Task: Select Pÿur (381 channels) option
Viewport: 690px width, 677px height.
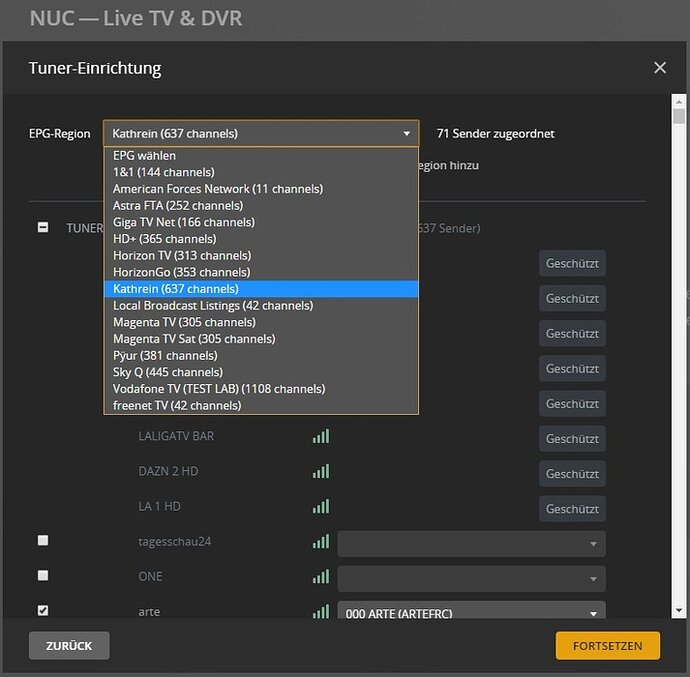Action: (x=261, y=356)
